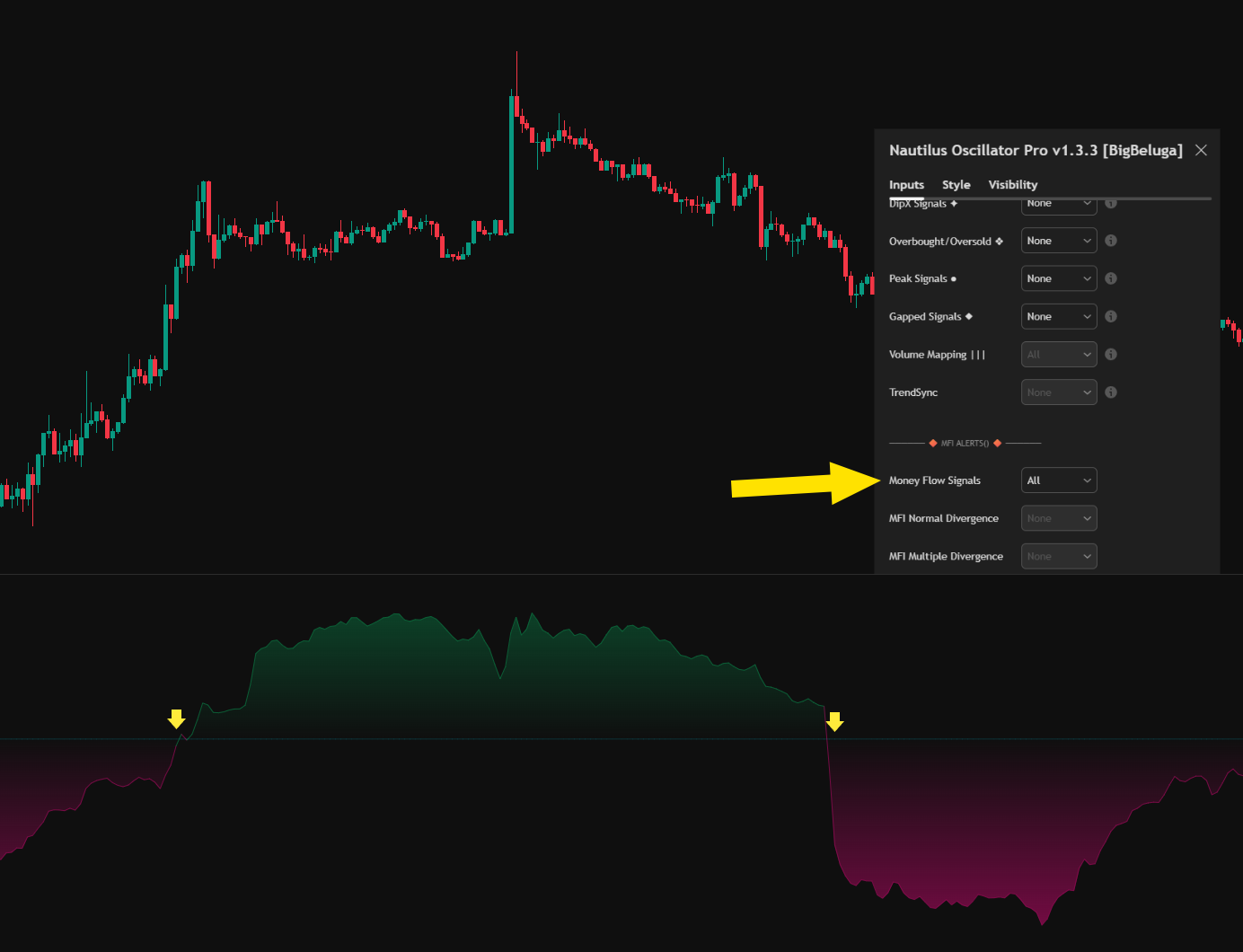Open the Volume Mapping dropdown
The height and width of the screenshot is (952, 1243).
tap(1059, 354)
